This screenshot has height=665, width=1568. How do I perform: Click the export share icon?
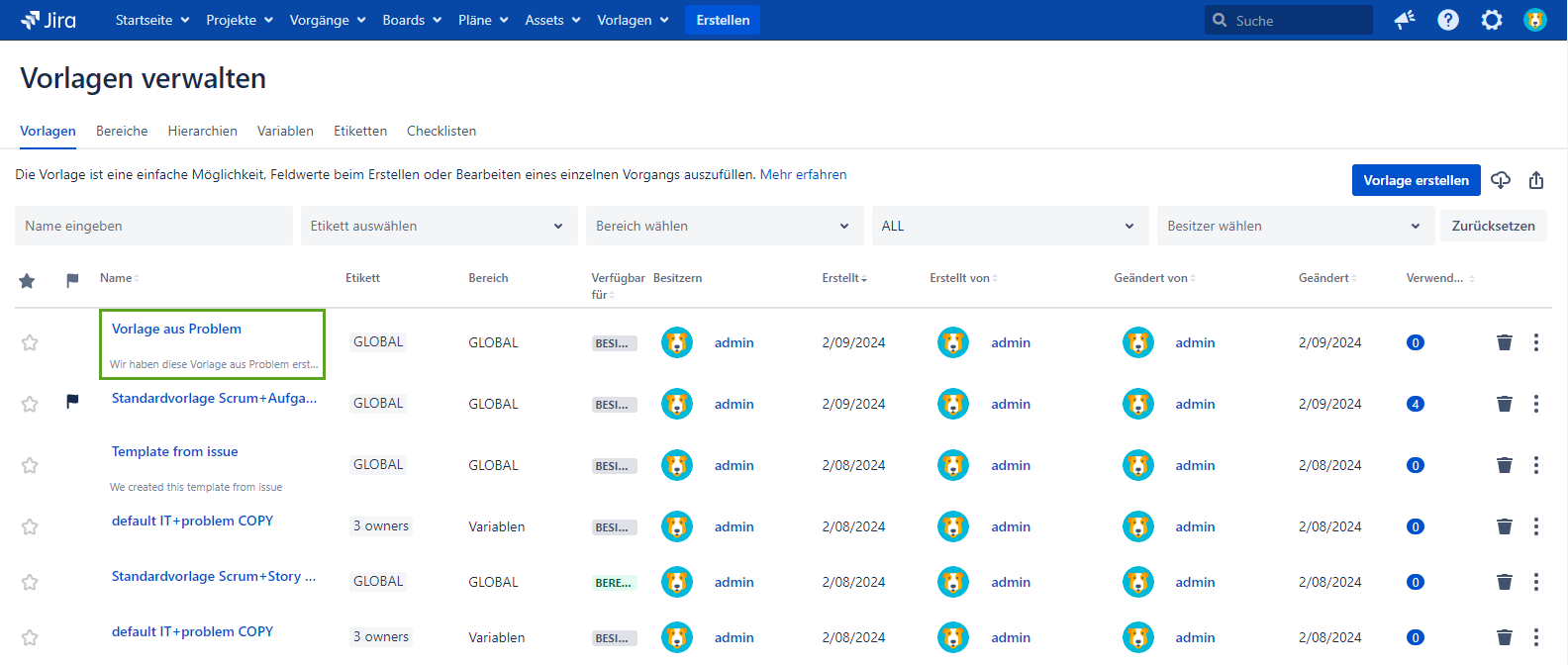[x=1536, y=180]
